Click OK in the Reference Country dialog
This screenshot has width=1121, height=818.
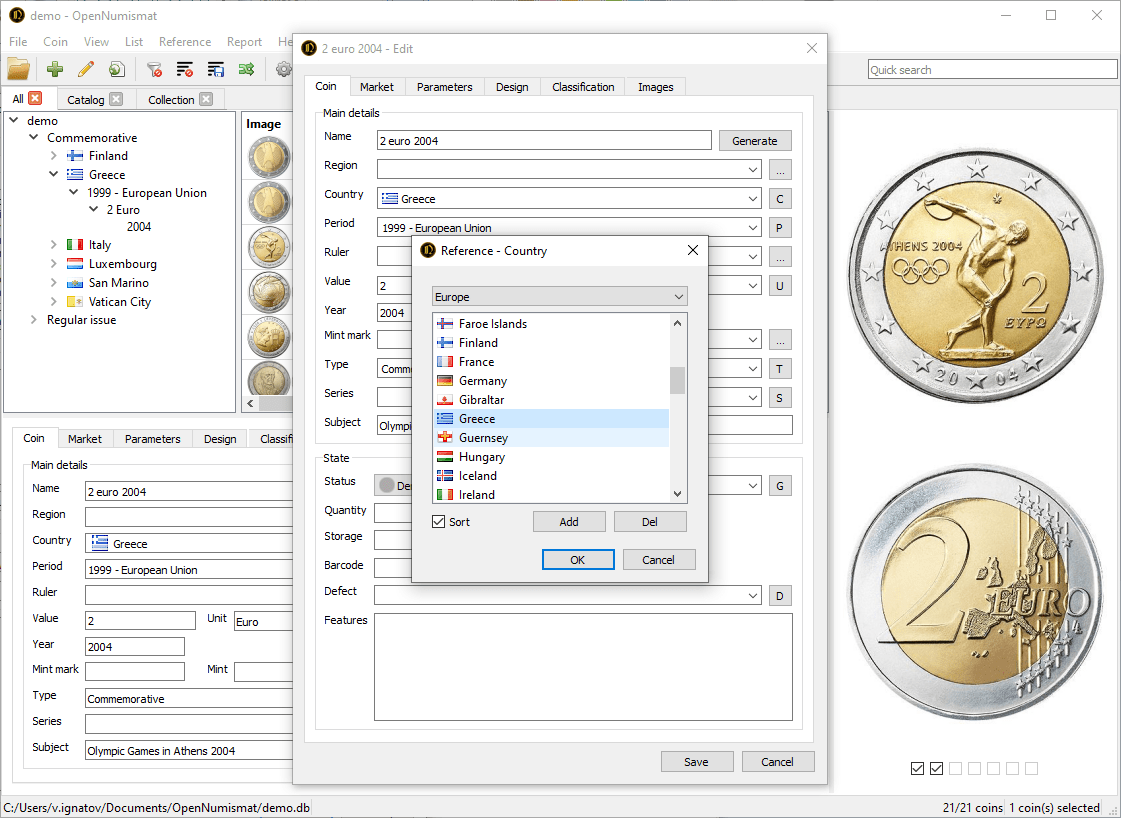578,559
